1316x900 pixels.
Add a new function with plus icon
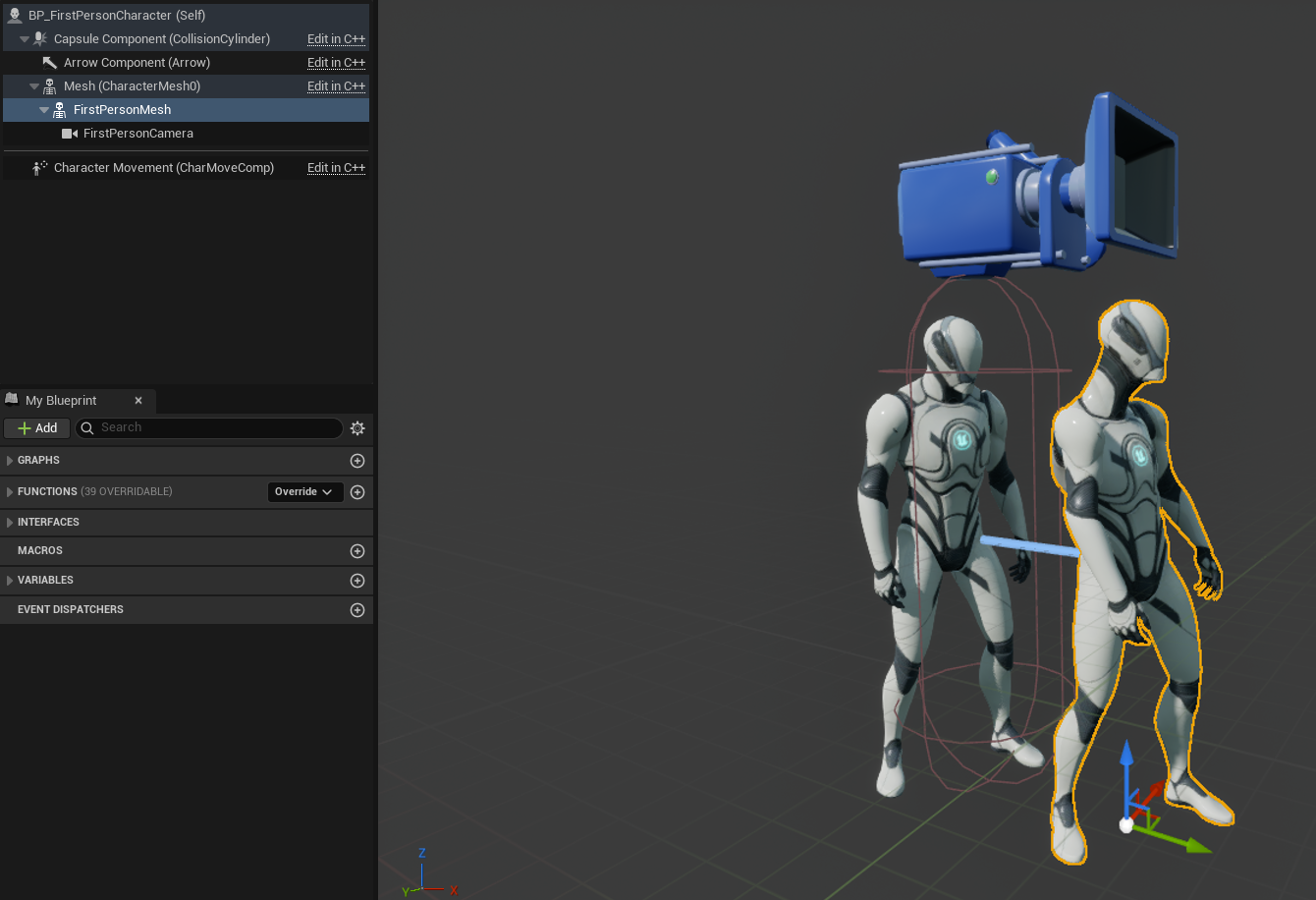pyautogui.click(x=357, y=492)
